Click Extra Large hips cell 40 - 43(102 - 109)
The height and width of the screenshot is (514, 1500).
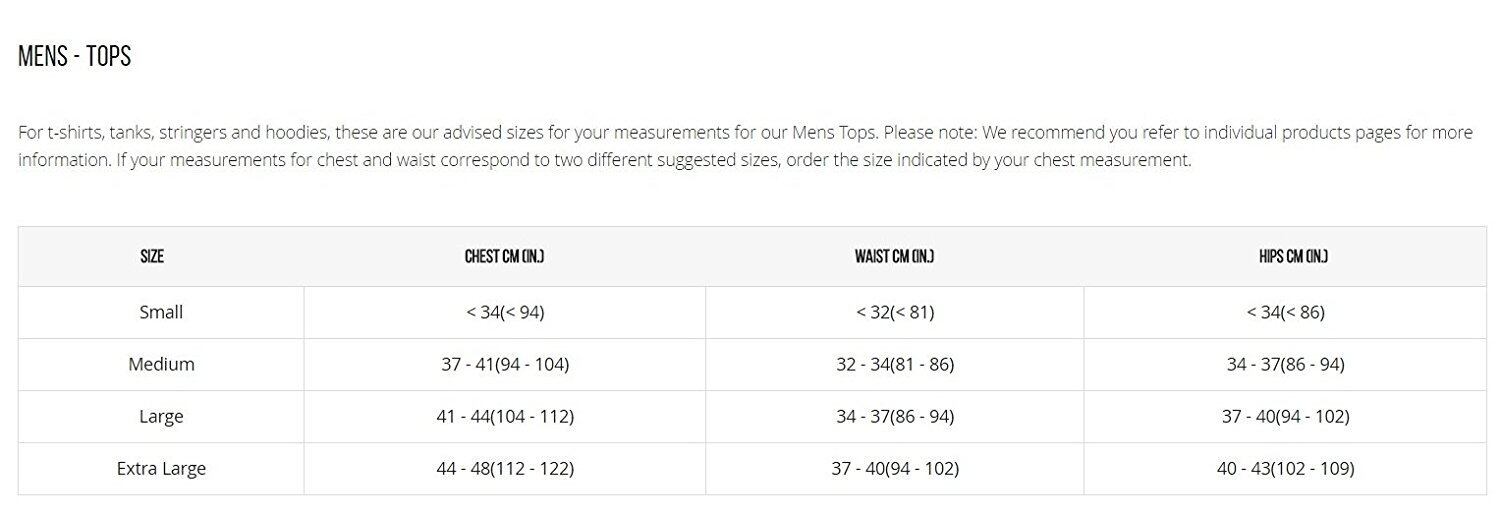(1285, 468)
